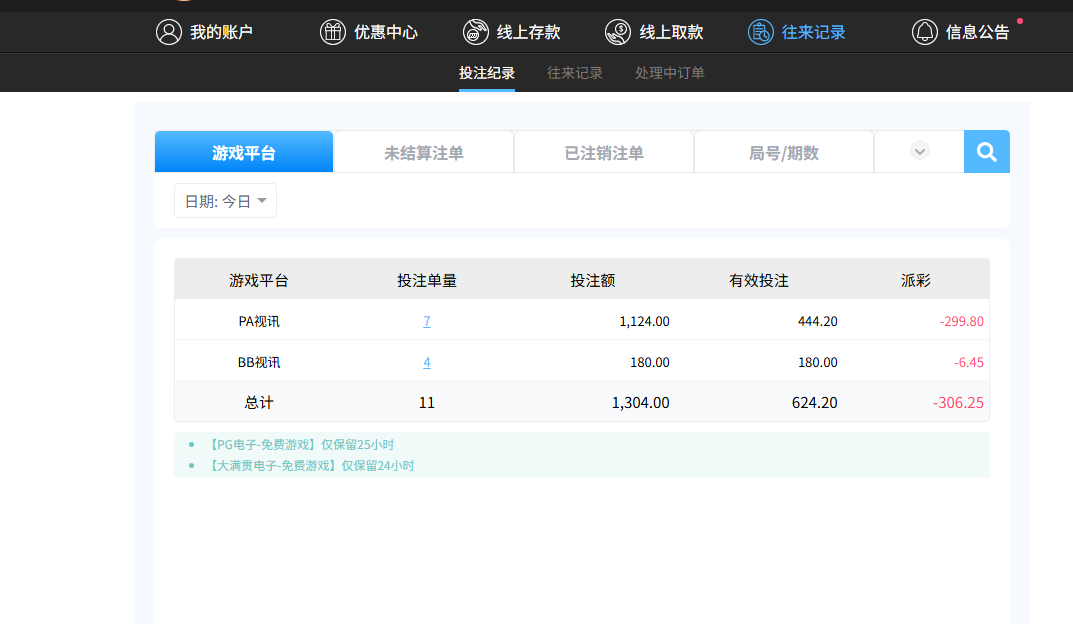Screen dimensions: 1073x624
Task: Select the 局号/期数 tab
Action: tap(784, 153)
